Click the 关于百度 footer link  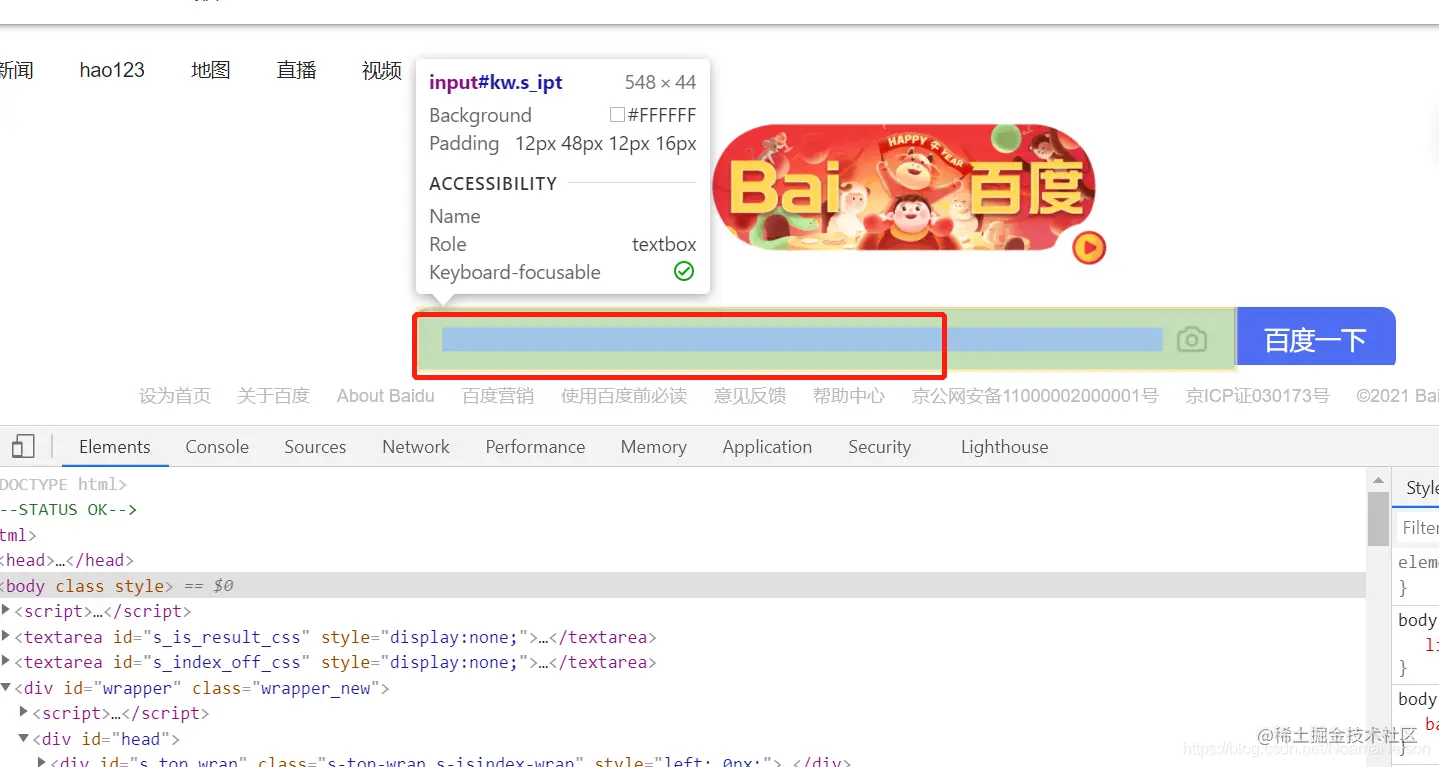274,396
